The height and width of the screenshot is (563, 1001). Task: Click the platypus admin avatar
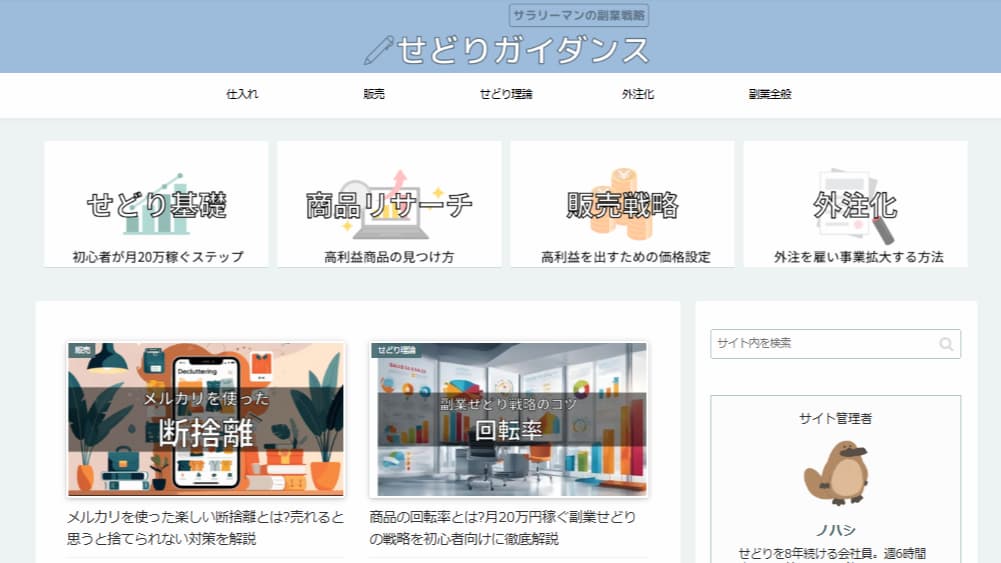click(836, 472)
